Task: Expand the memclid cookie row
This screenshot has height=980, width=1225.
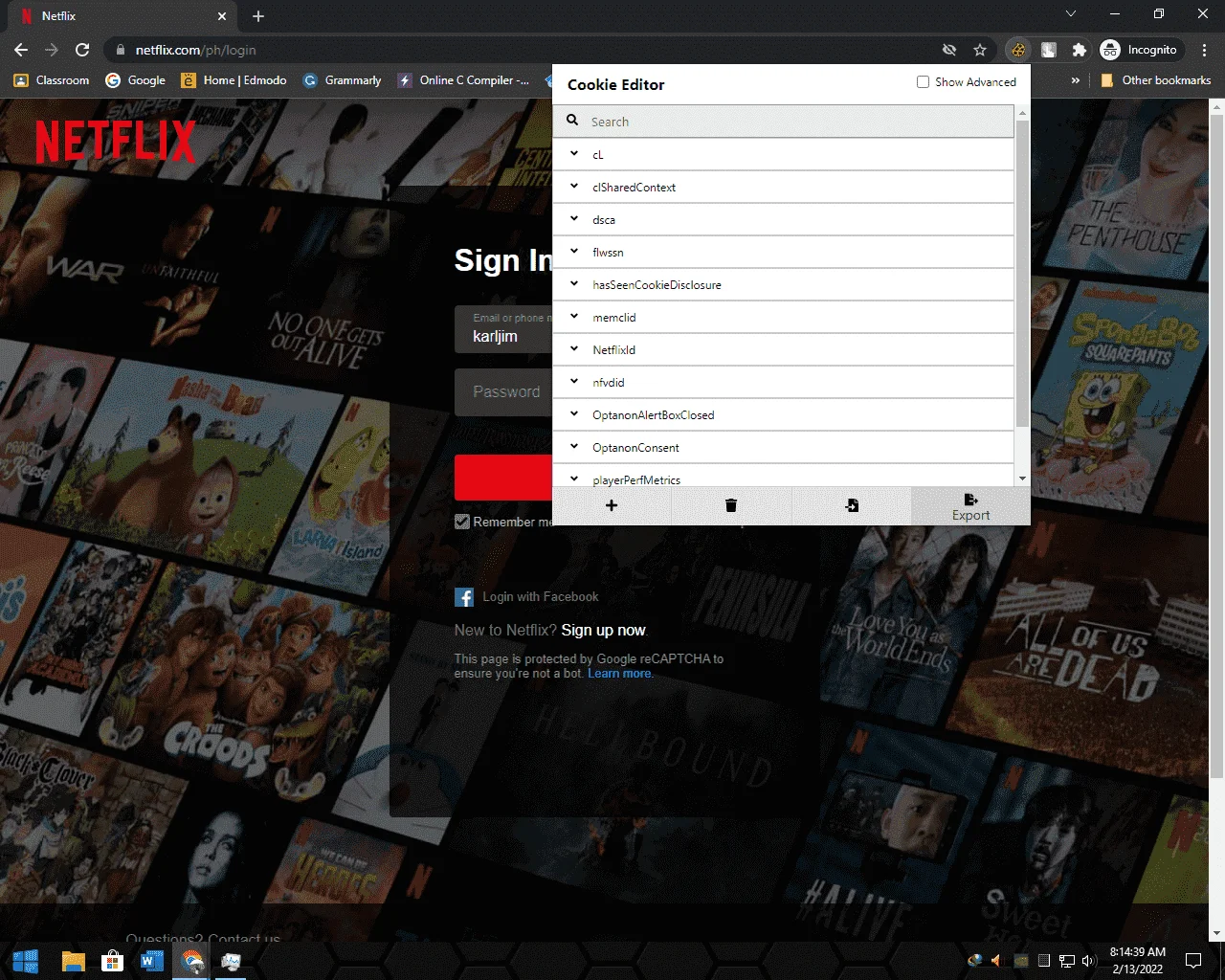Action: tap(783, 317)
